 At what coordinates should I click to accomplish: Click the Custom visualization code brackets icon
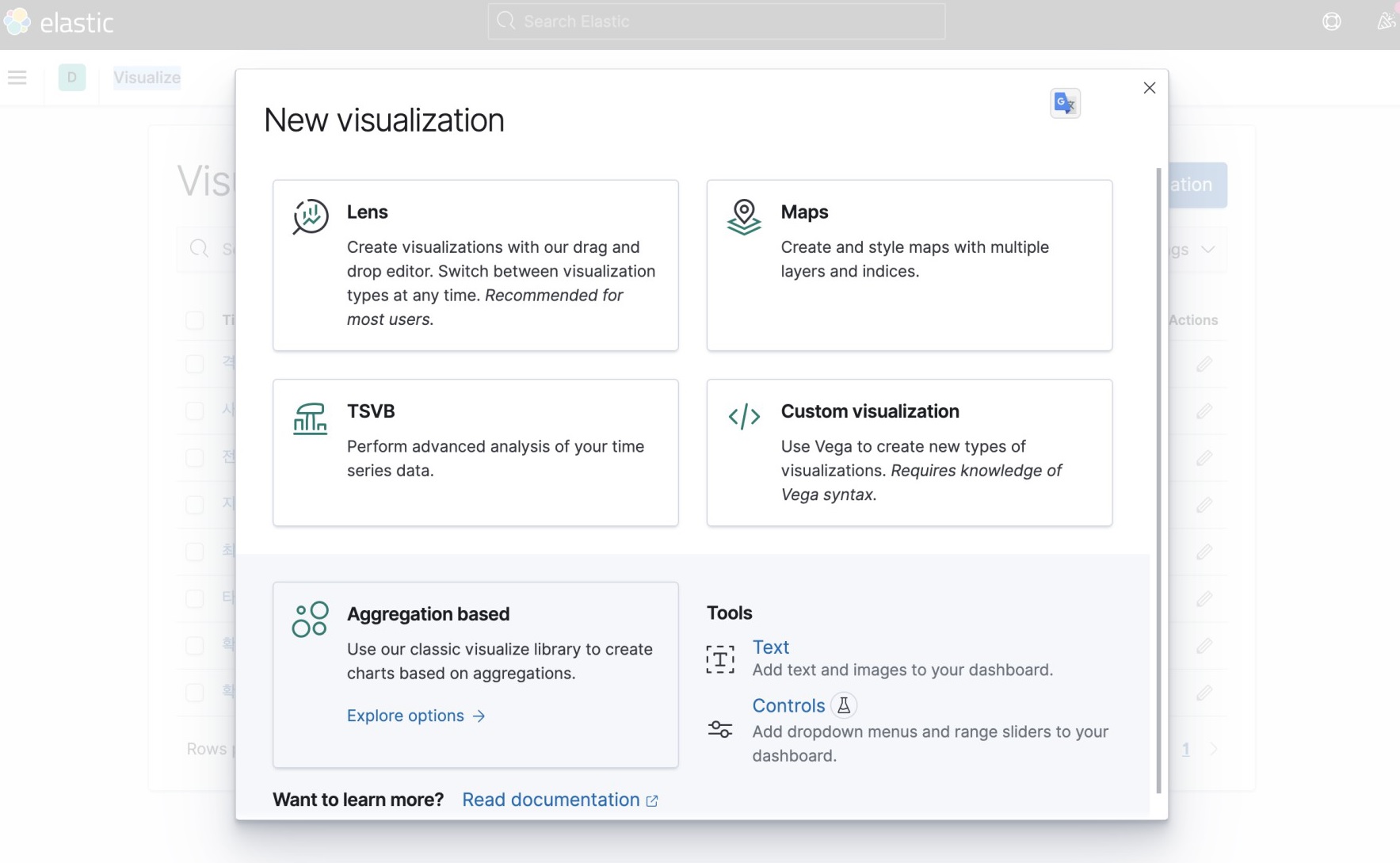744,416
